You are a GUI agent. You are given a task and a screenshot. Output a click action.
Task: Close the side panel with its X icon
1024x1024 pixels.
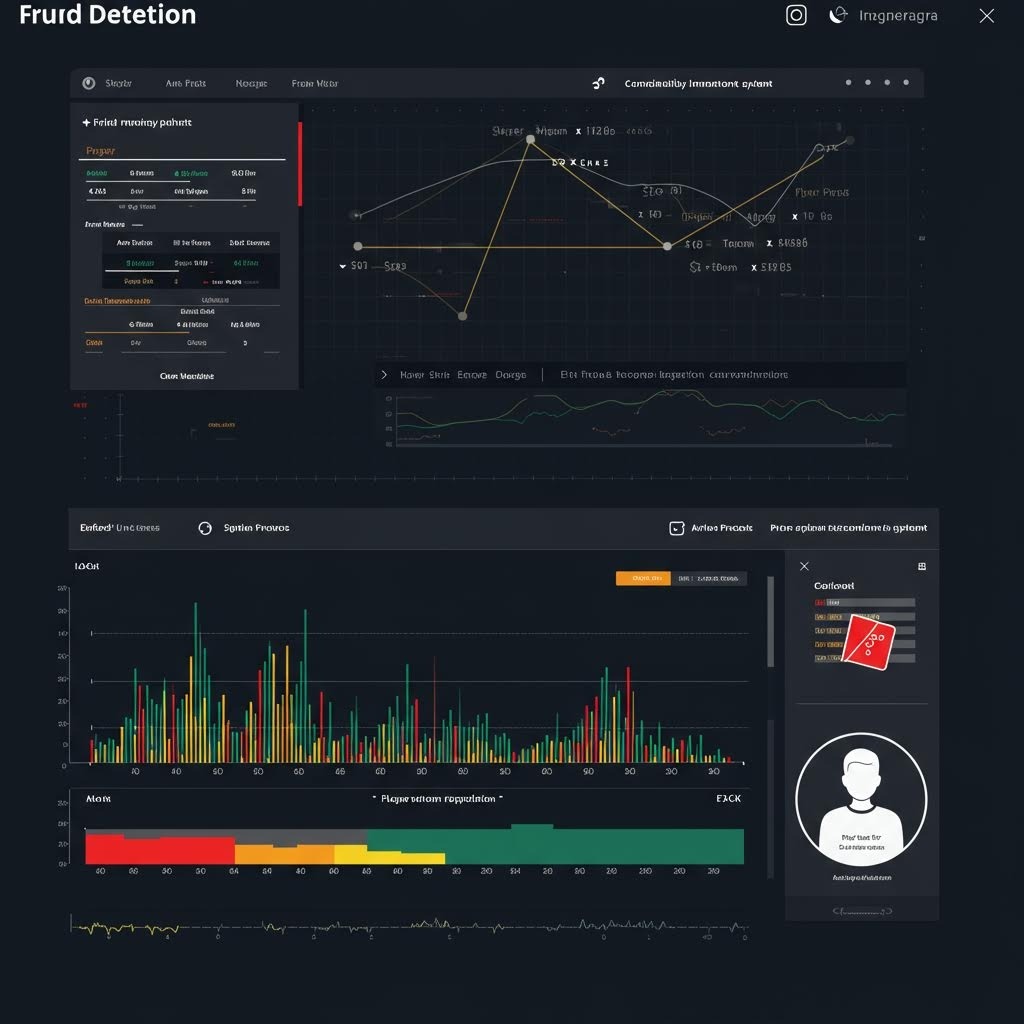coord(804,566)
